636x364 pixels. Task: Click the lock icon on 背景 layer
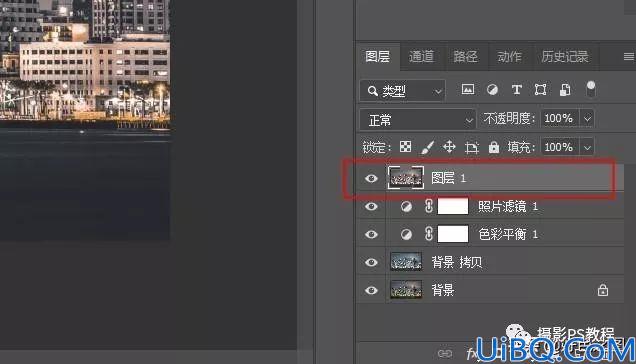[x=603, y=290]
